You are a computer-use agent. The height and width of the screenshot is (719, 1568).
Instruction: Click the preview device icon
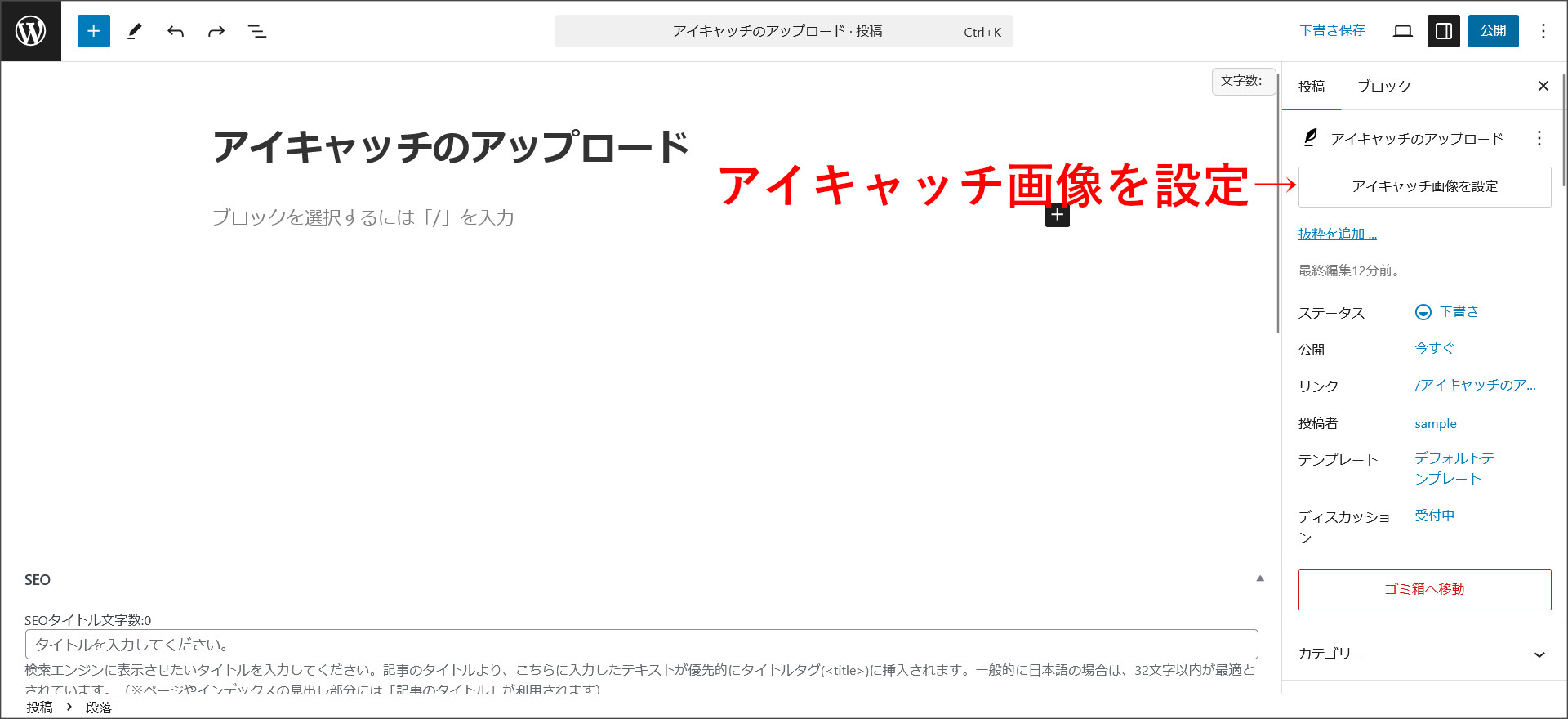point(1403,31)
